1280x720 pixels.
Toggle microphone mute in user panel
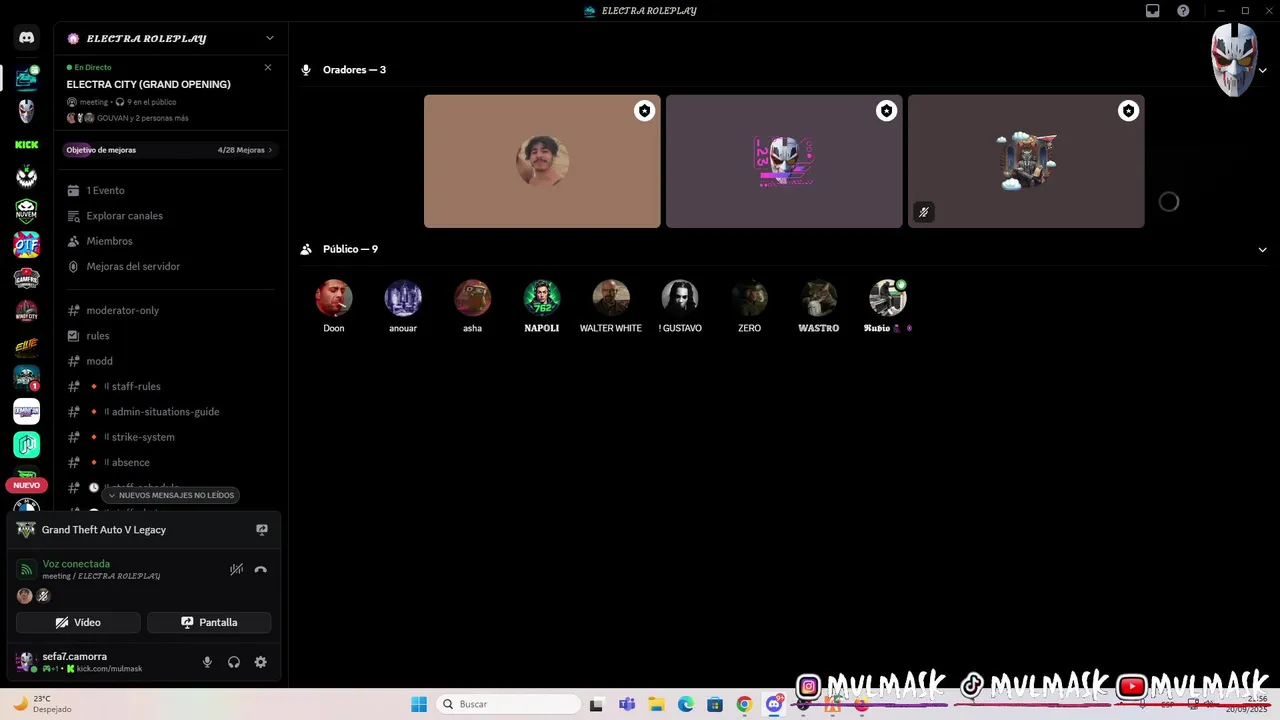click(x=207, y=662)
